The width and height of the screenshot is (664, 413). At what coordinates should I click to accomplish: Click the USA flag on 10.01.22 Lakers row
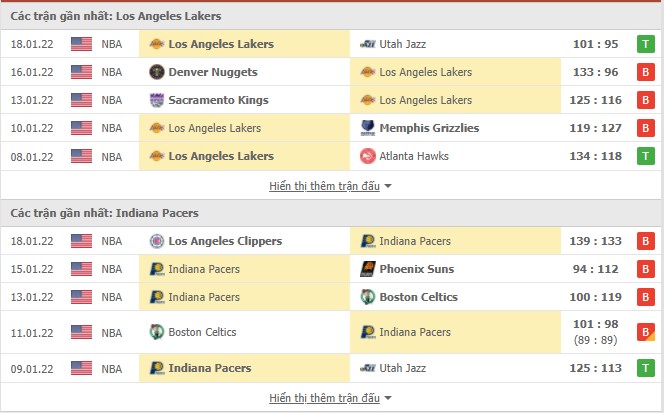tap(81, 128)
